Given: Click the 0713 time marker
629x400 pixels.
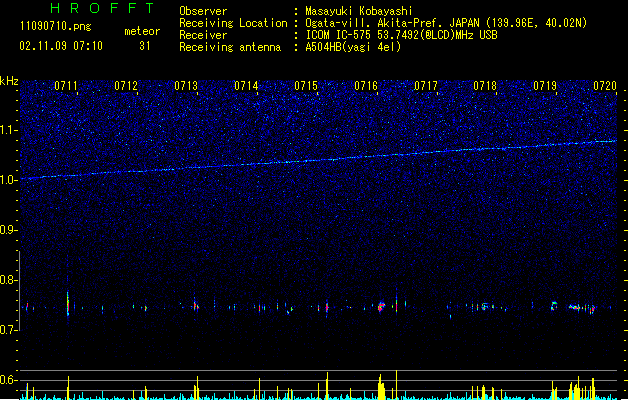Looking at the screenshot, I should point(186,86).
